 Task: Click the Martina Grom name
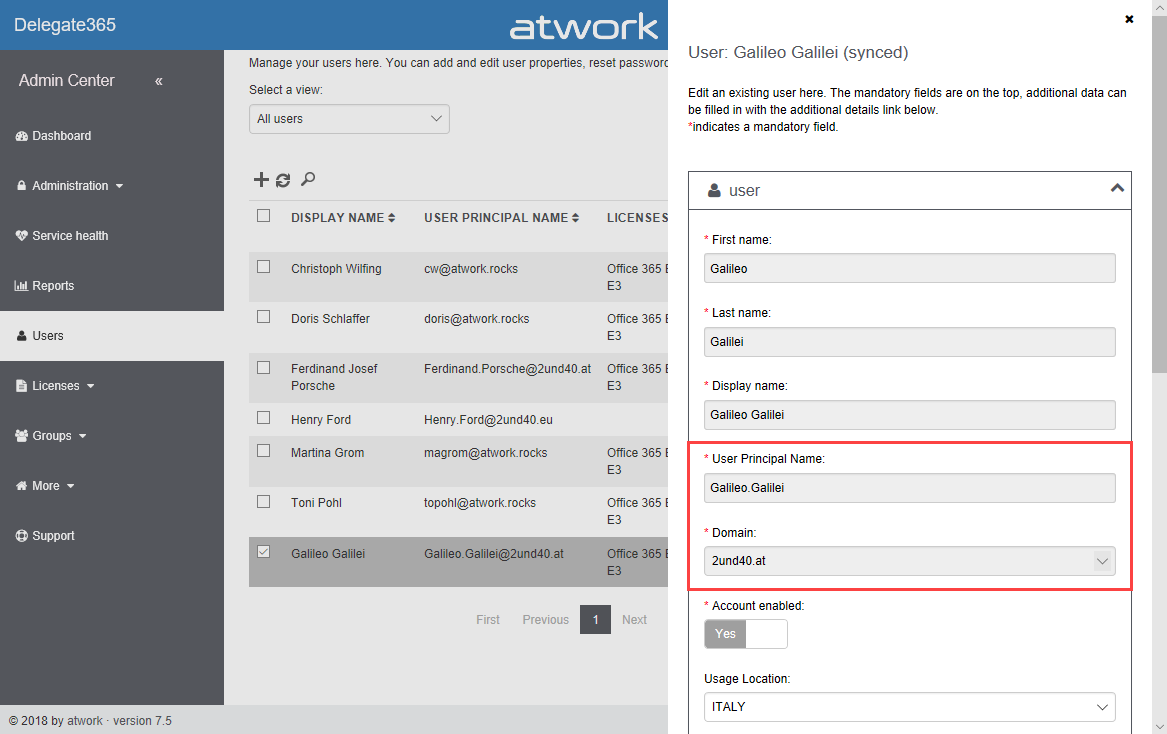pos(327,453)
